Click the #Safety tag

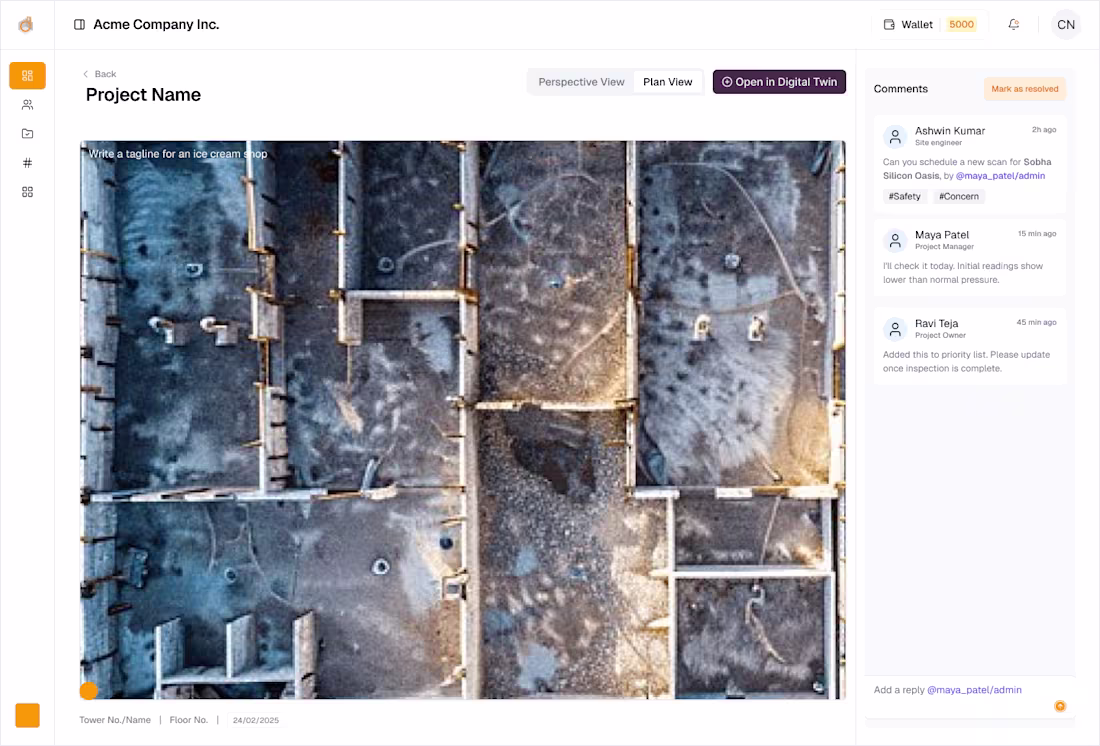pos(904,197)
